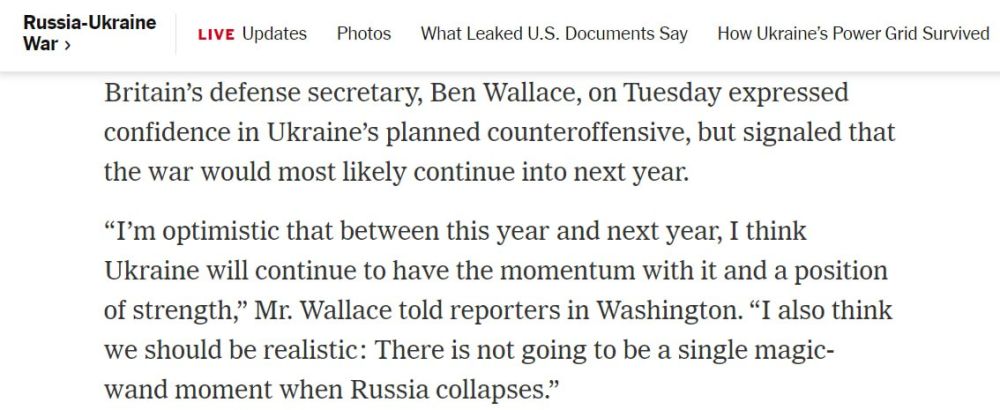The image size is (1000, 410).
Task: Open How Ukraine's Power Grid Survived
Action: 853,34
